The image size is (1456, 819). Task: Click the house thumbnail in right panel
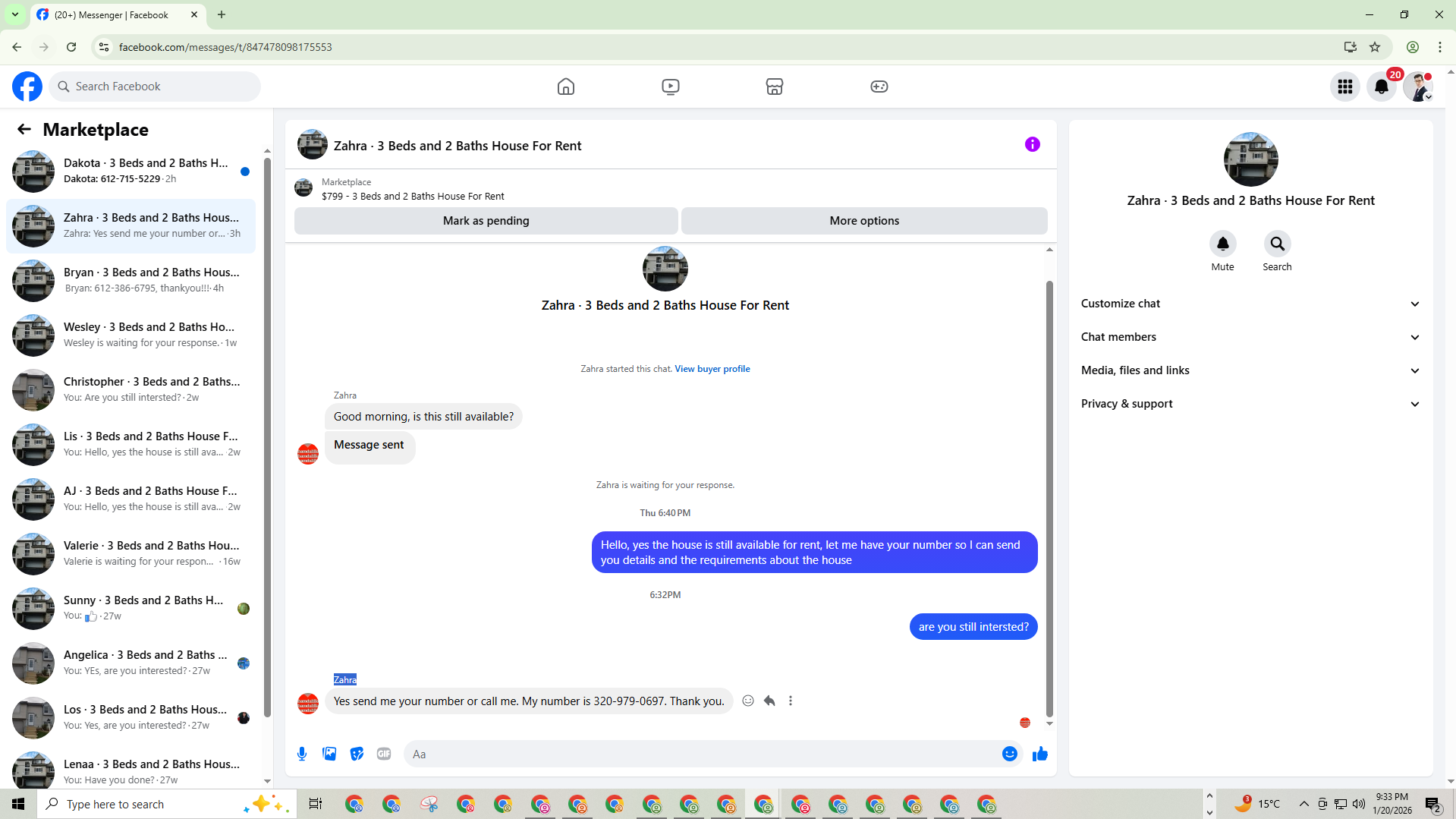click(x=1250, y=159)
